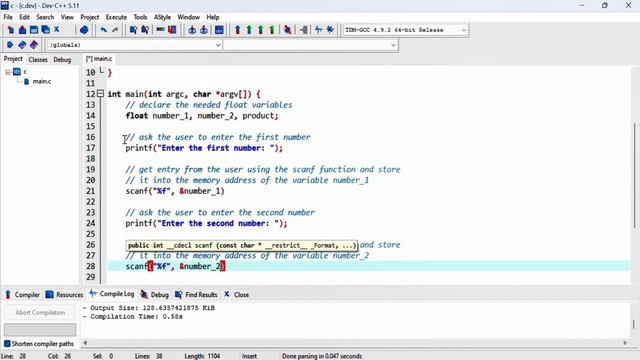Switch to the Classes sidebar tab

click(x=38, y=60)
